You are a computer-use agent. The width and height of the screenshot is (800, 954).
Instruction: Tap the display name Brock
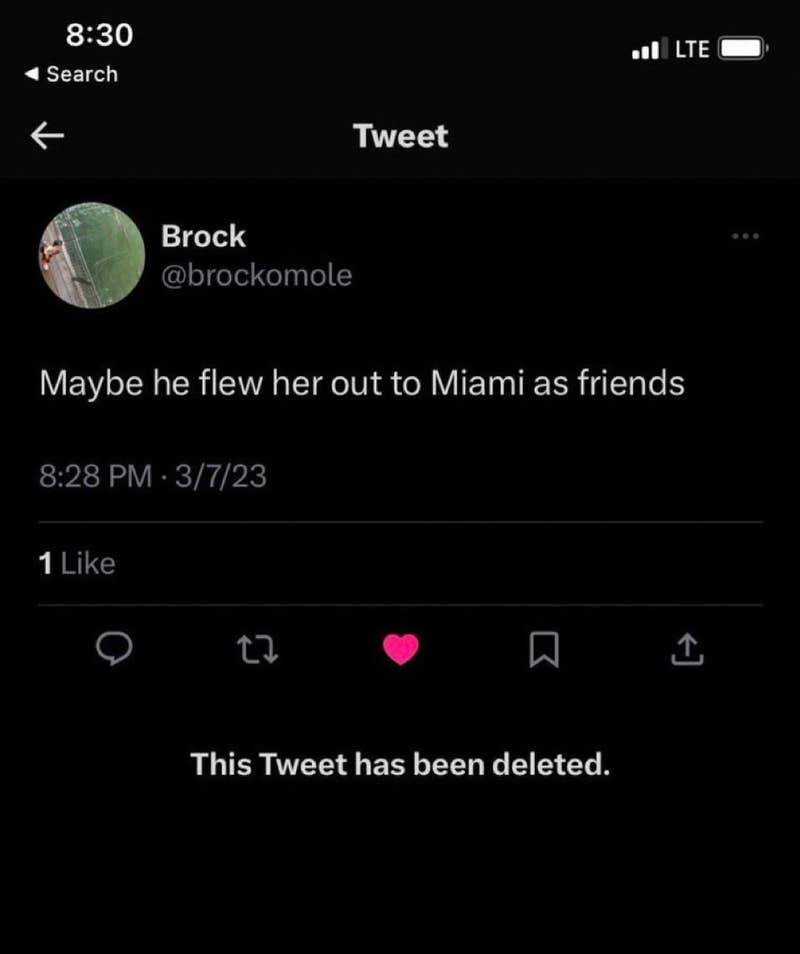click(x=203, y=236)
